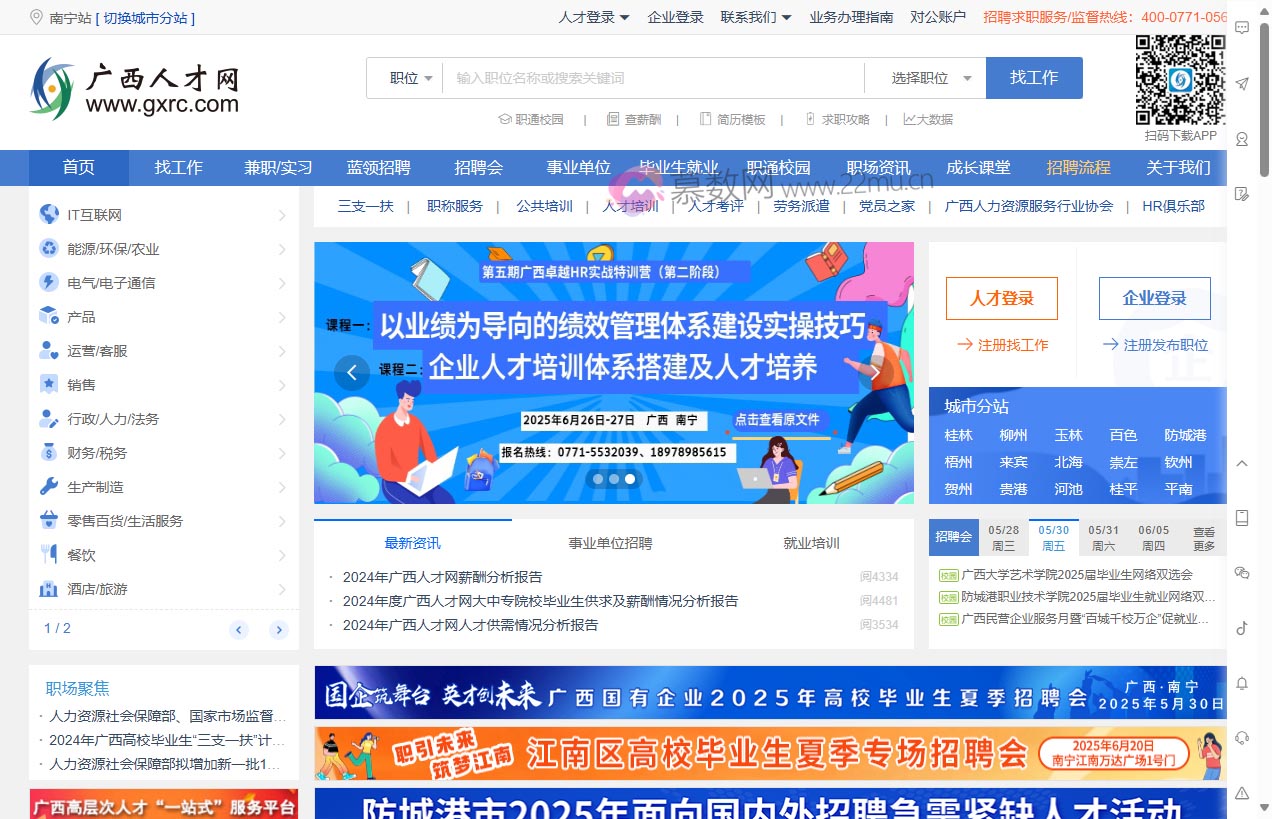Image resolution: width=1272 pixels, height=819 pixels.
Task: Open the 职位 search type dropdown
Action: 407,77
